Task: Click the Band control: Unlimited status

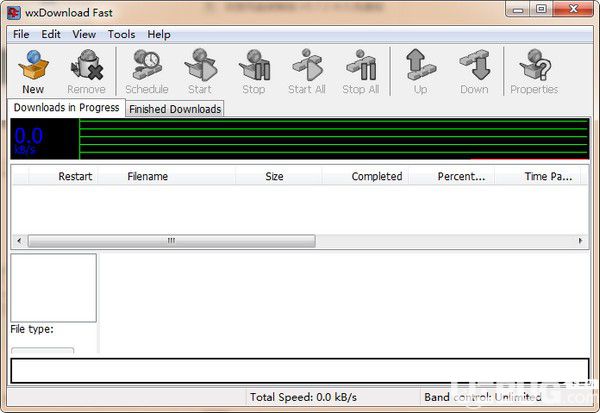Action: coord(483,397)
